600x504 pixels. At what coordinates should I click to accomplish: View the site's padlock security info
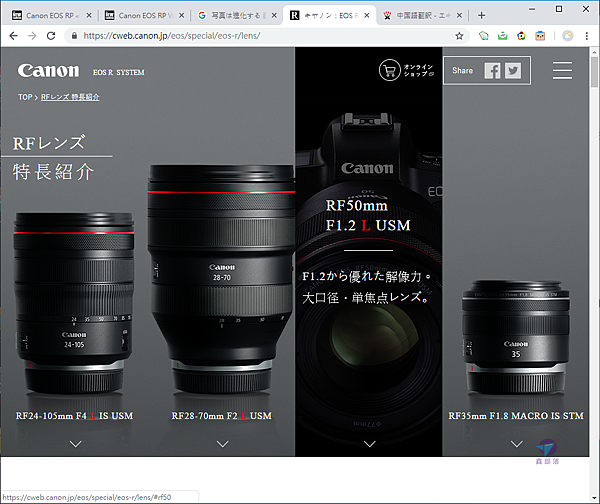coord(74,36)
